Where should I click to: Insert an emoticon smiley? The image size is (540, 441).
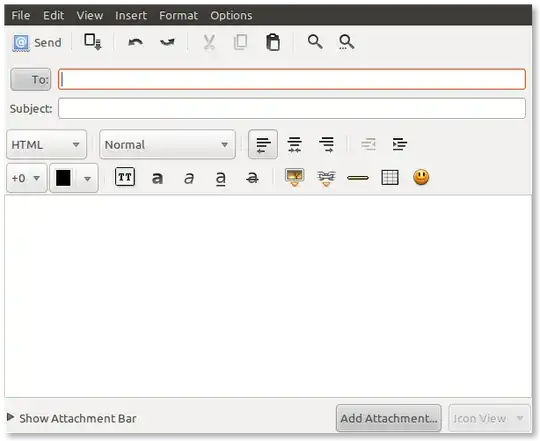click(x=421, y=177)
